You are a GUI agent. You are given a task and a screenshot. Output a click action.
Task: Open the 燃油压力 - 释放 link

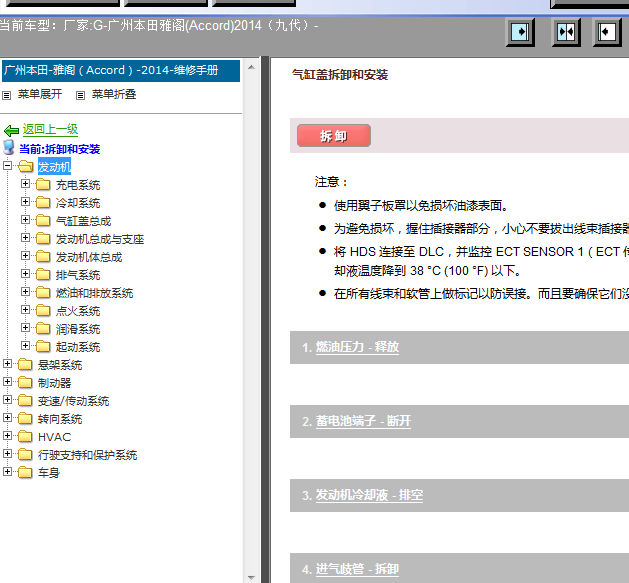[357, 347]
